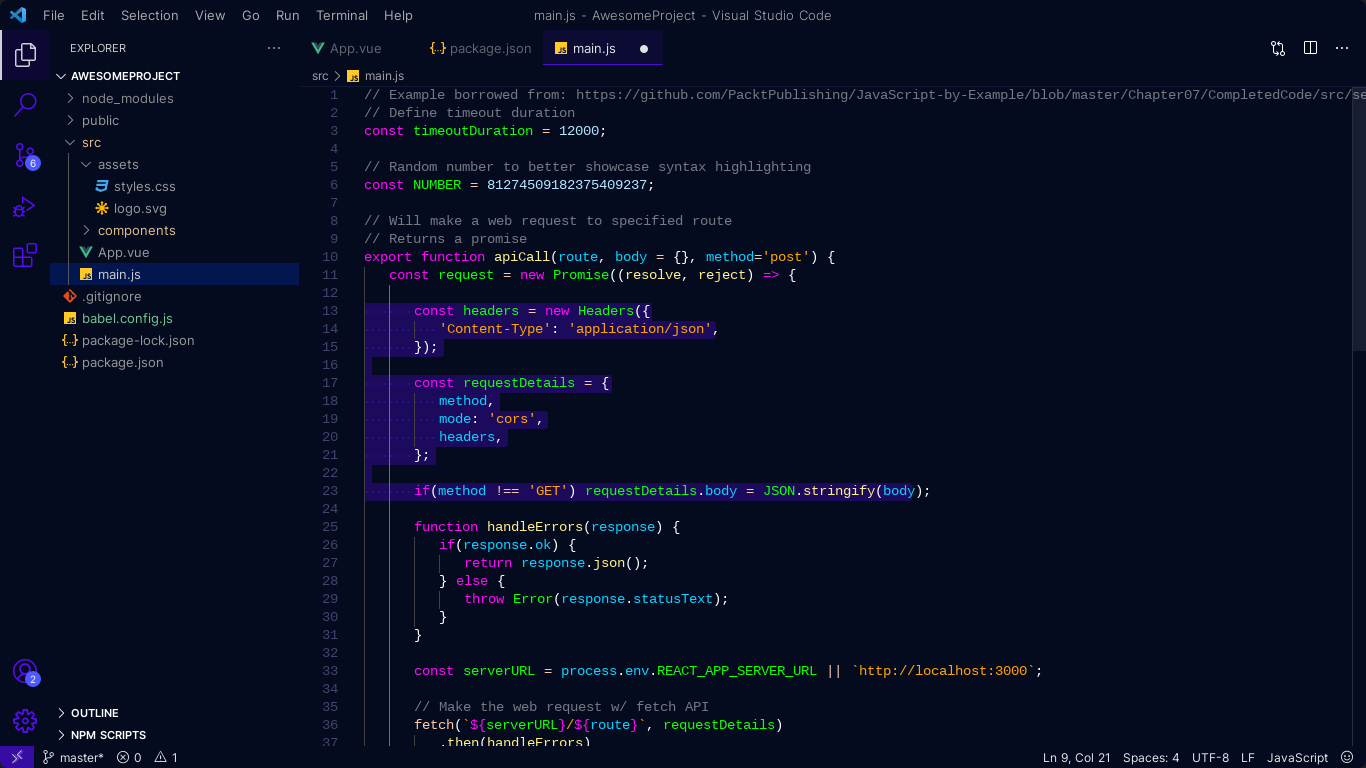Expand the NPM SCRIPTS section
1366x768 pixels.
174,735
